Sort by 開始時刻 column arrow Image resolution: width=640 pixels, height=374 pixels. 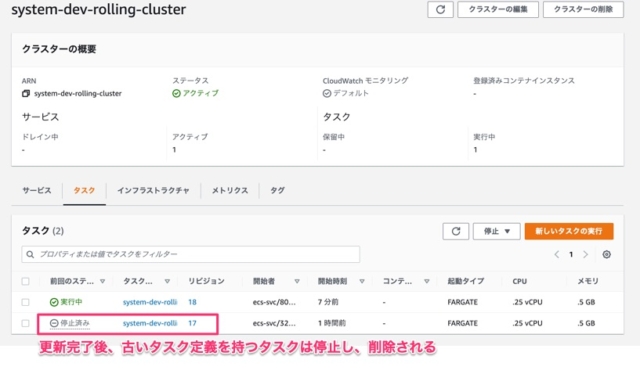point(362,281)
